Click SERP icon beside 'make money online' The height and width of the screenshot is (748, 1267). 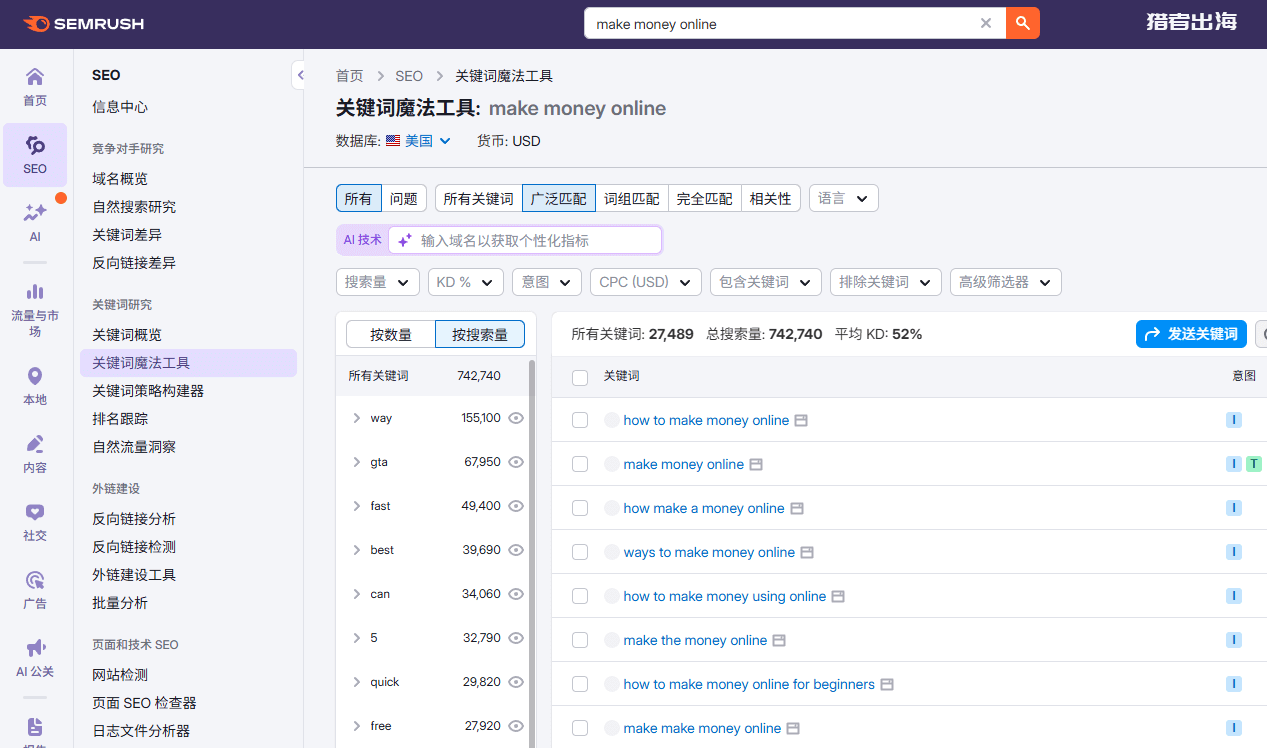756,464
